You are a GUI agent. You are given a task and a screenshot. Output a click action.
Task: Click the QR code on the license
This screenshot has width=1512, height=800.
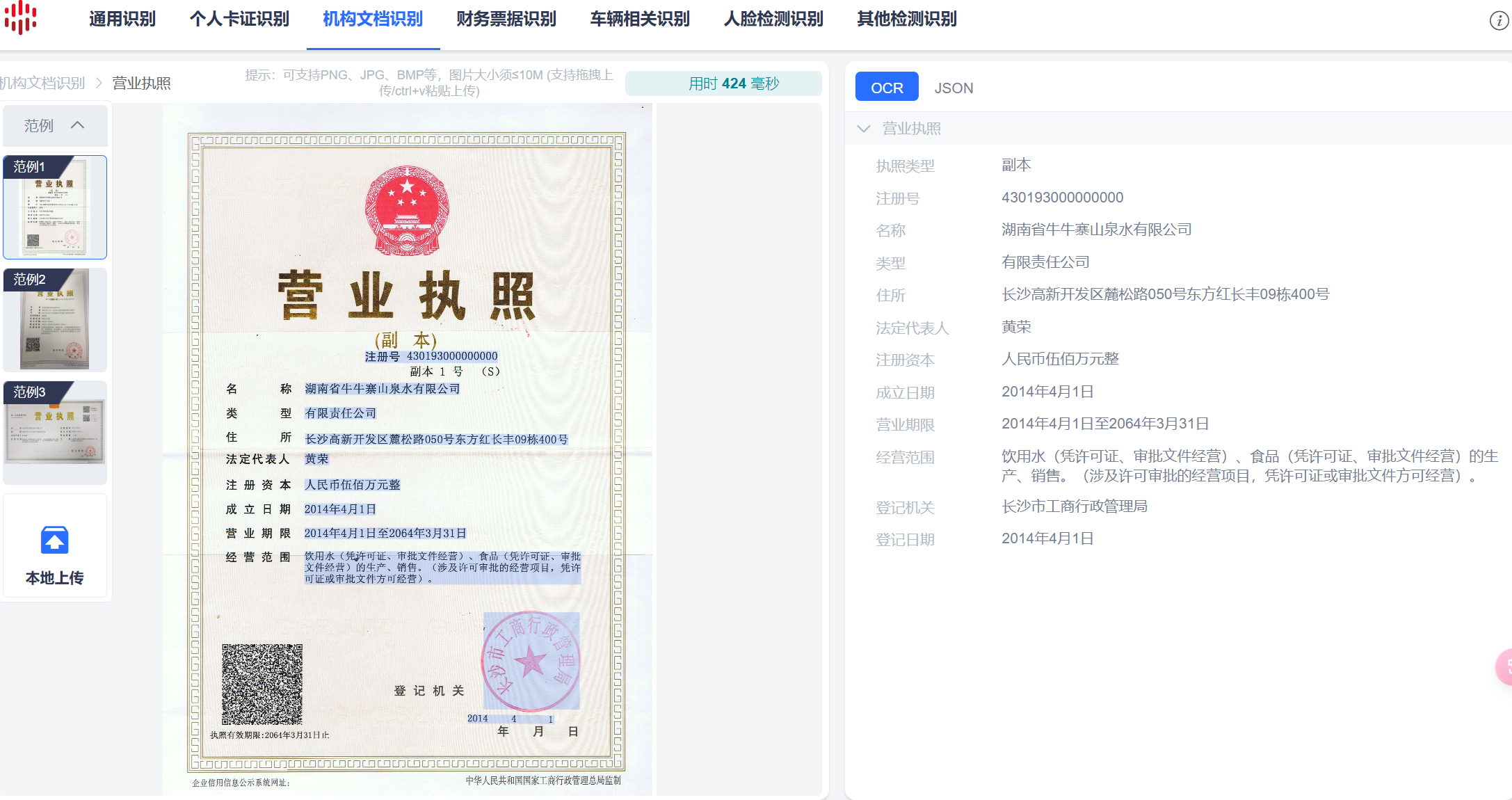tap(262, 684)
